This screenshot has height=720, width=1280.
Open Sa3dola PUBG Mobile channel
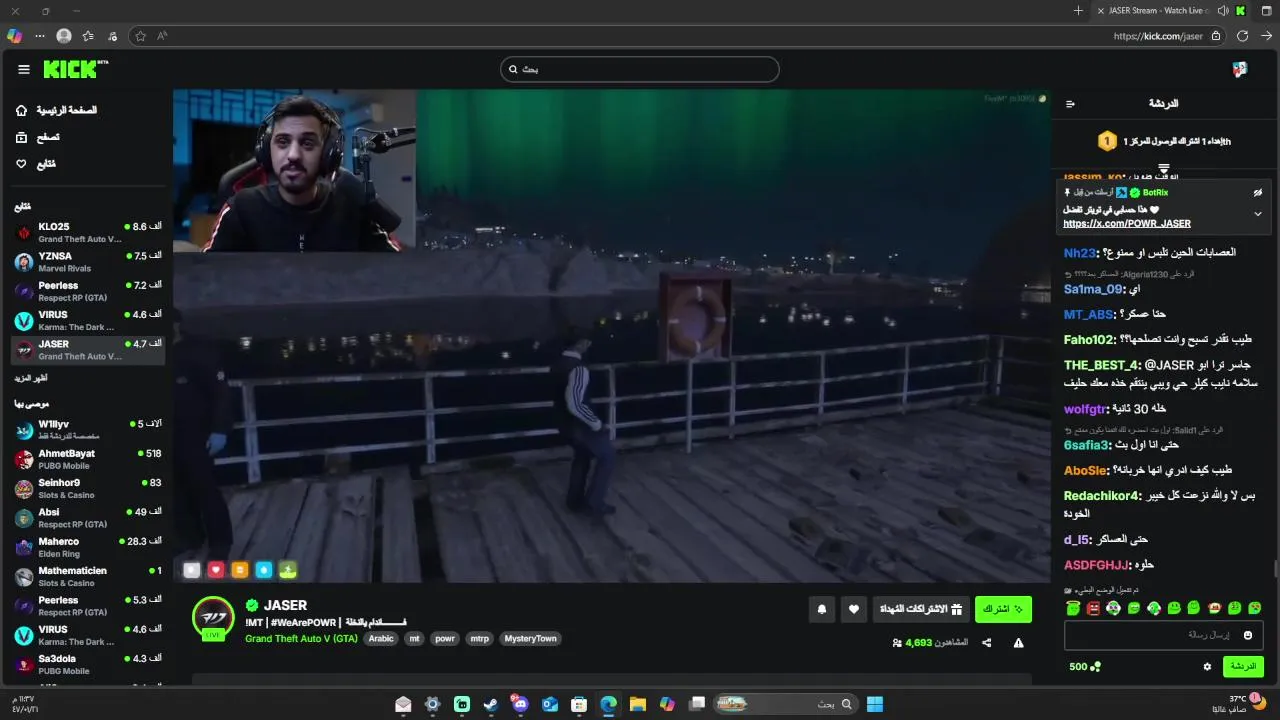pos(88,664)
